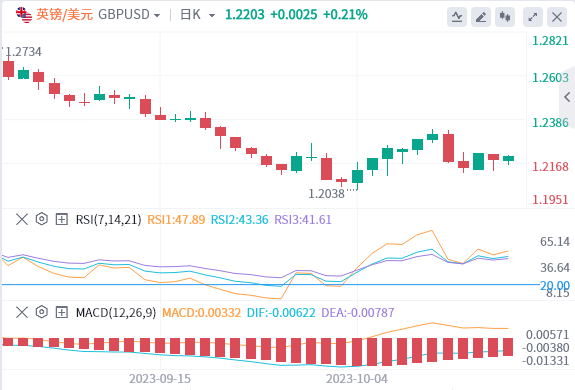This screenshot has height=390, width=575.
Task: Click the current price 1.2203
Action: (245, 15)
